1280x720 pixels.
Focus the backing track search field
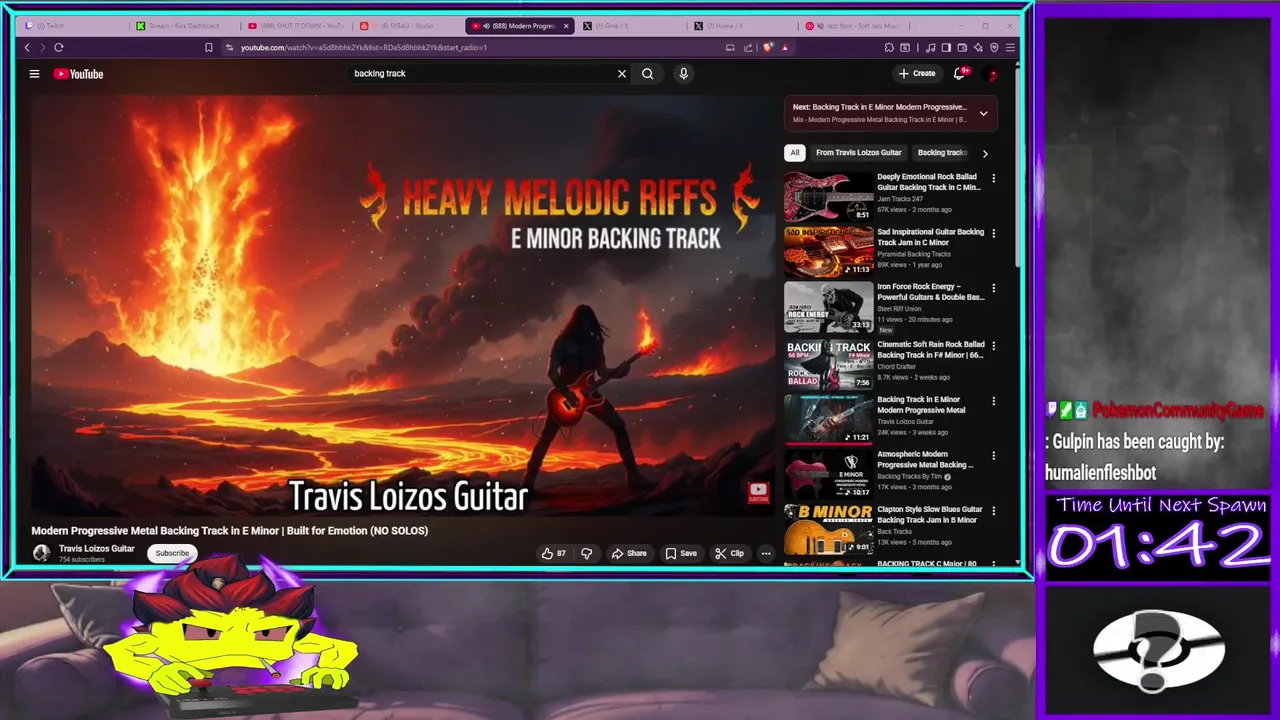(x=480, y=73)
